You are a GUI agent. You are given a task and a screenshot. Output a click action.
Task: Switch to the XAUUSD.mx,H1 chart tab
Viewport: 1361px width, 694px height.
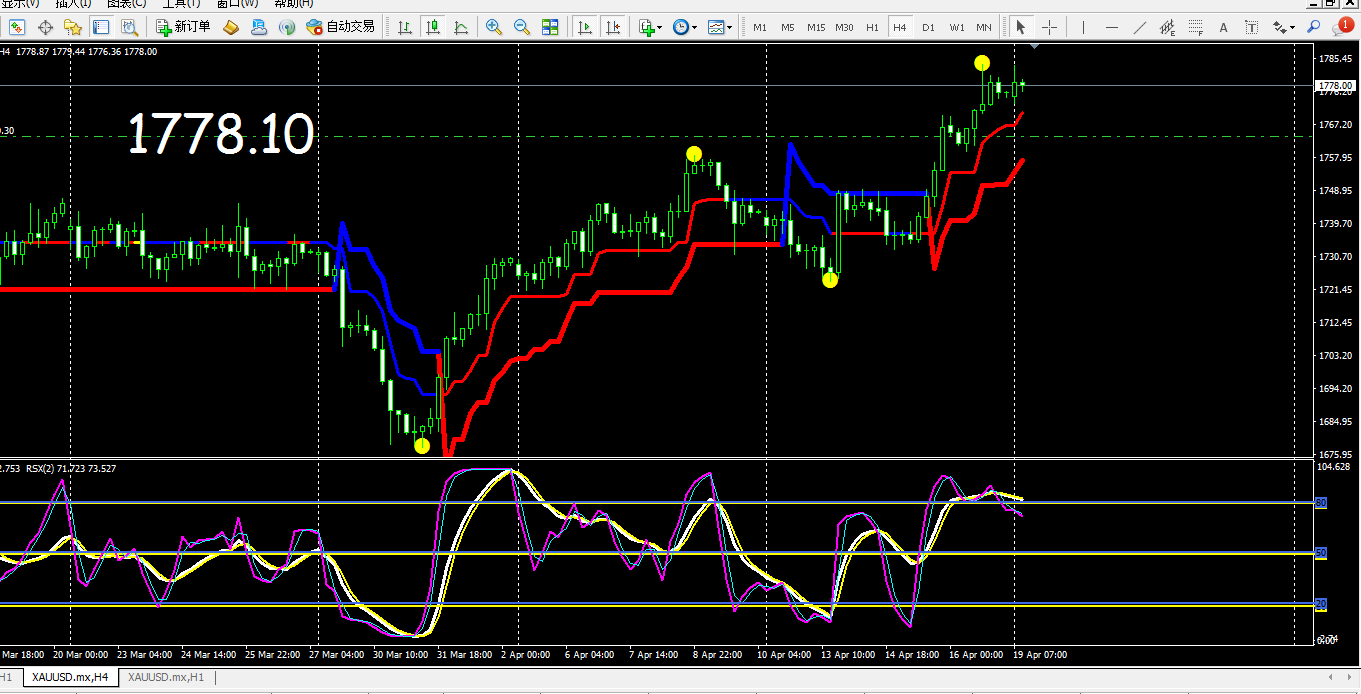(166, 677)
